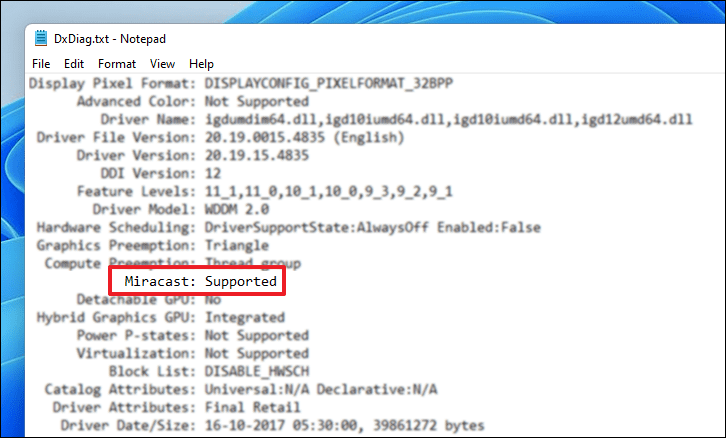Place cursor in Display Pixel Format line
The image size is (726, 438).
tap(241, 84)
